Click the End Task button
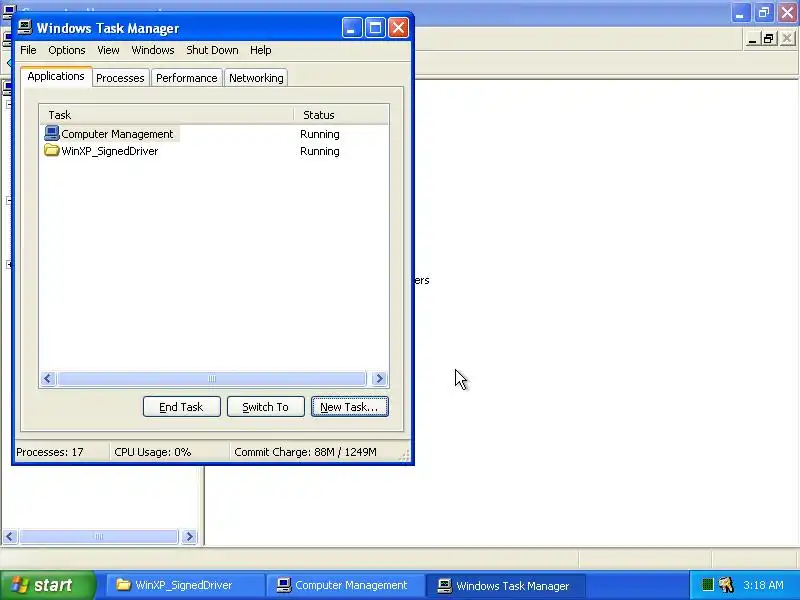The image size is (800, 600). click(182, 407)
